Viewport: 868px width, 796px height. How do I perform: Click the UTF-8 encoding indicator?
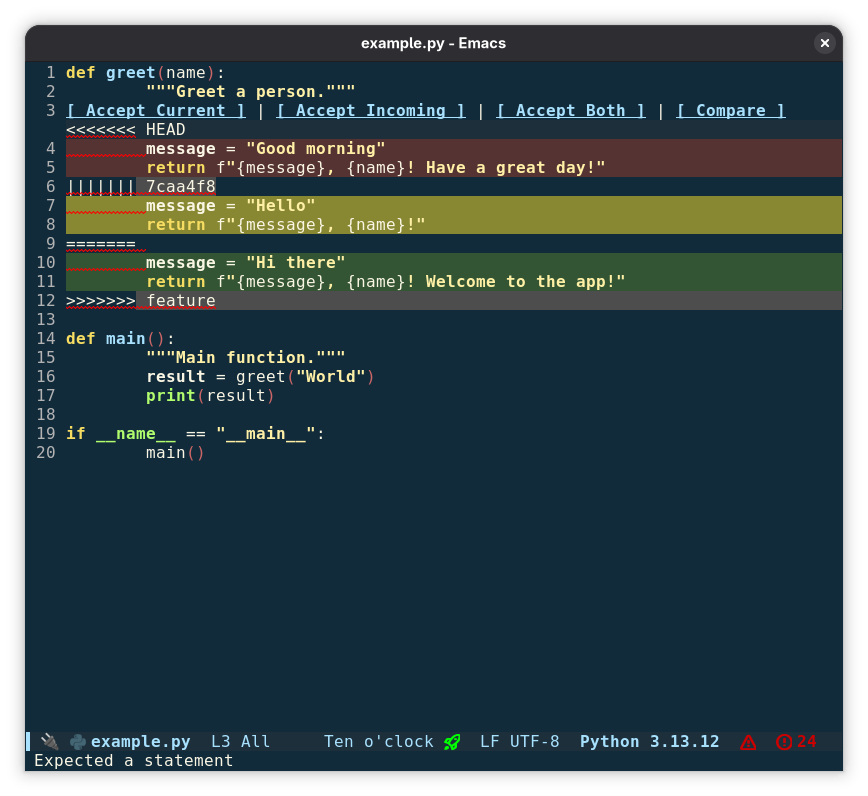(535, 742)
